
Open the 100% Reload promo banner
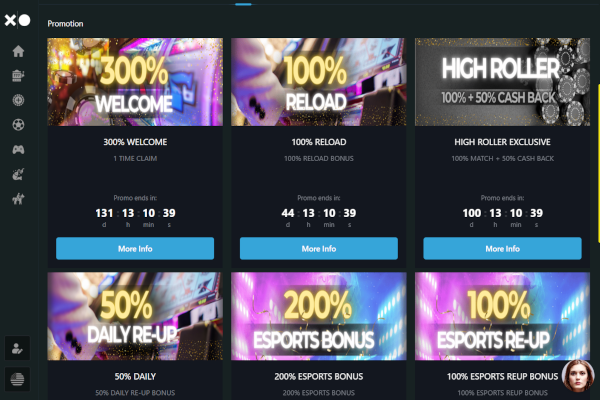[x=319, y=82]
